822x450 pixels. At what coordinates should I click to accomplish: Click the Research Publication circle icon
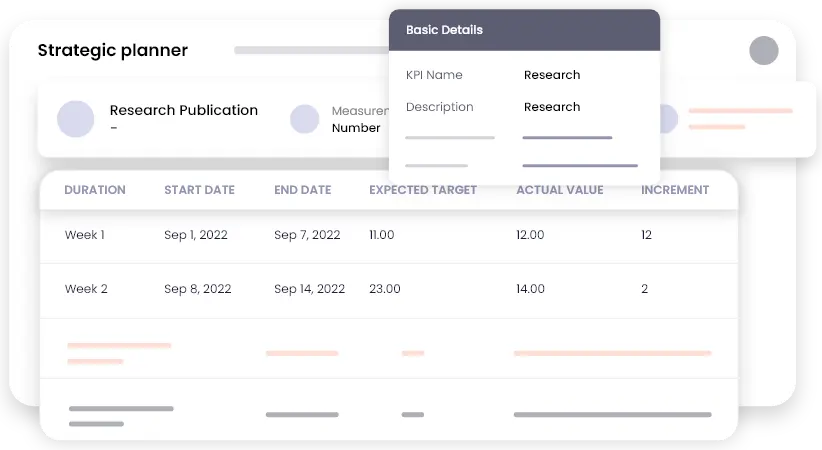76,119
